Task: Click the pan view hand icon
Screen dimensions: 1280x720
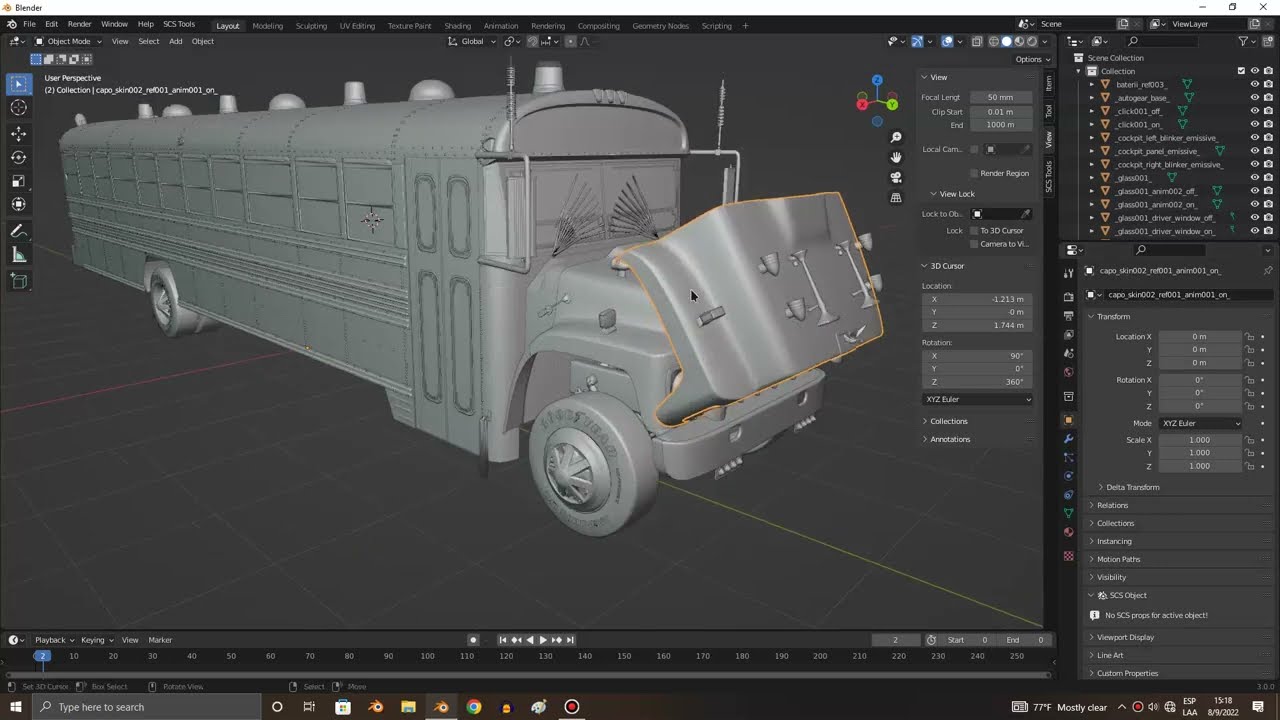Action: pyautogui.click(x=896, y=157)
